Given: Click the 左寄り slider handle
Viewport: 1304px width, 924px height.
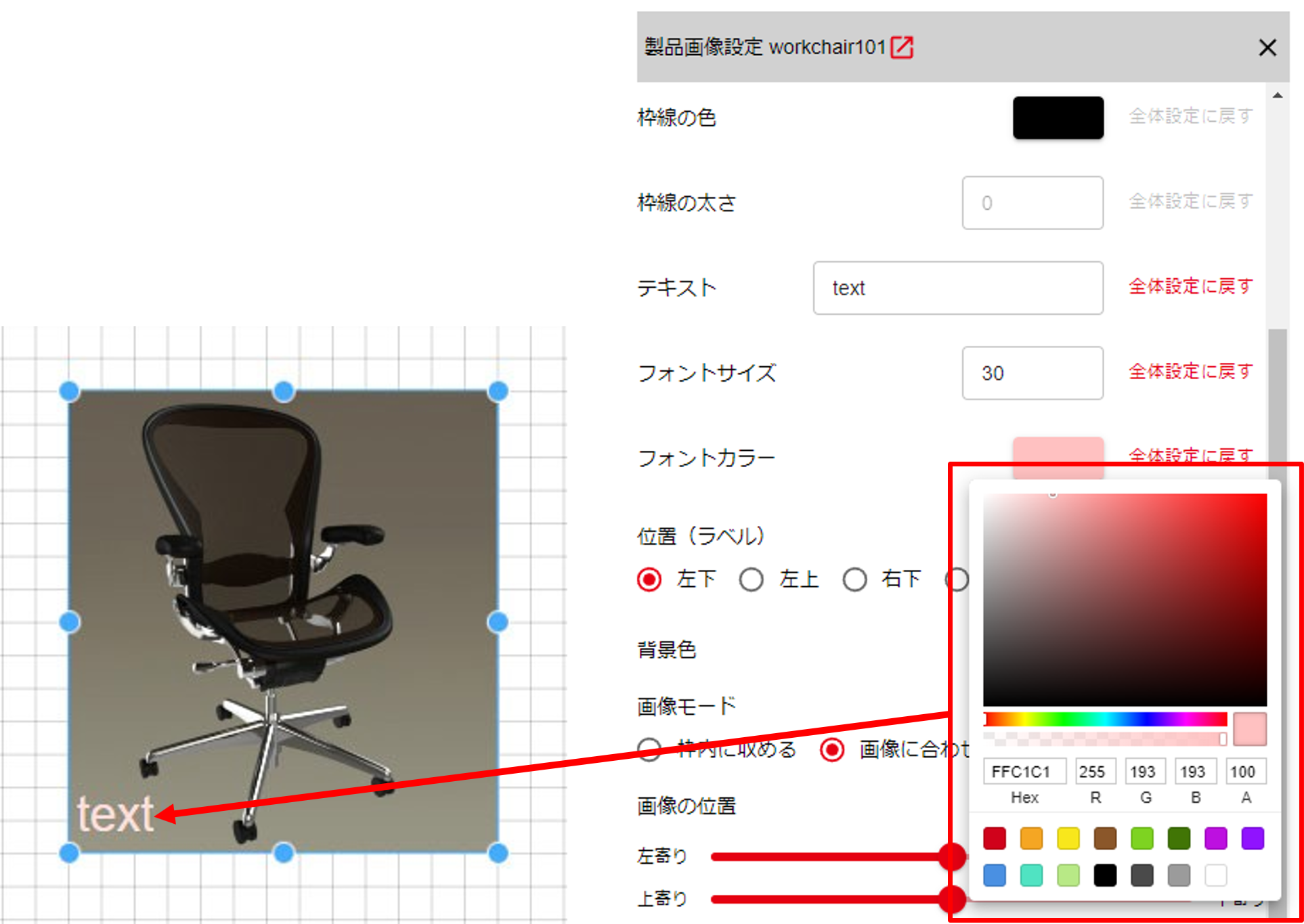Looking at the screenshot, I should click(952, 857).
